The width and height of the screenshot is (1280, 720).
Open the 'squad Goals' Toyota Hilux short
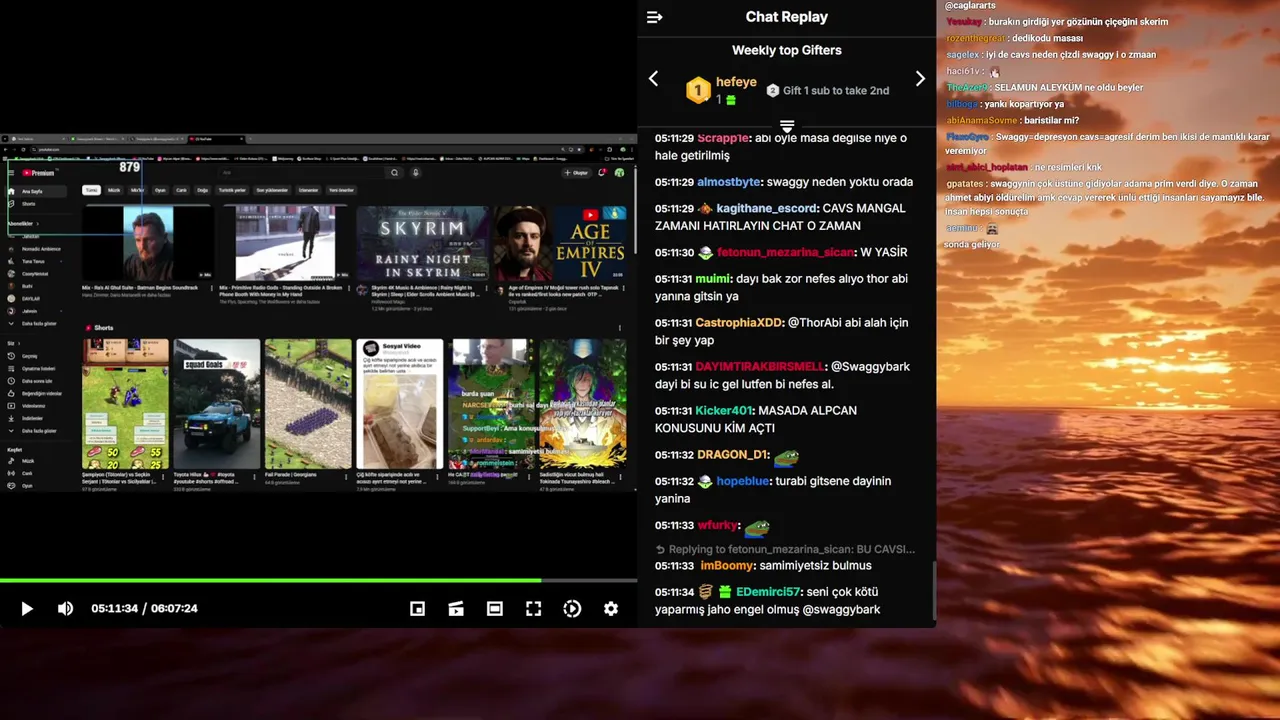coord(217,404)
